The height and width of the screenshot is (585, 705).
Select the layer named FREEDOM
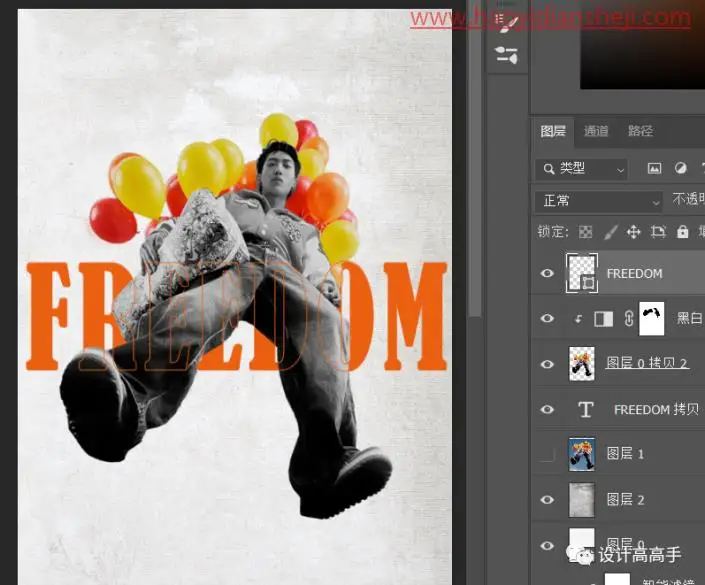634,273
